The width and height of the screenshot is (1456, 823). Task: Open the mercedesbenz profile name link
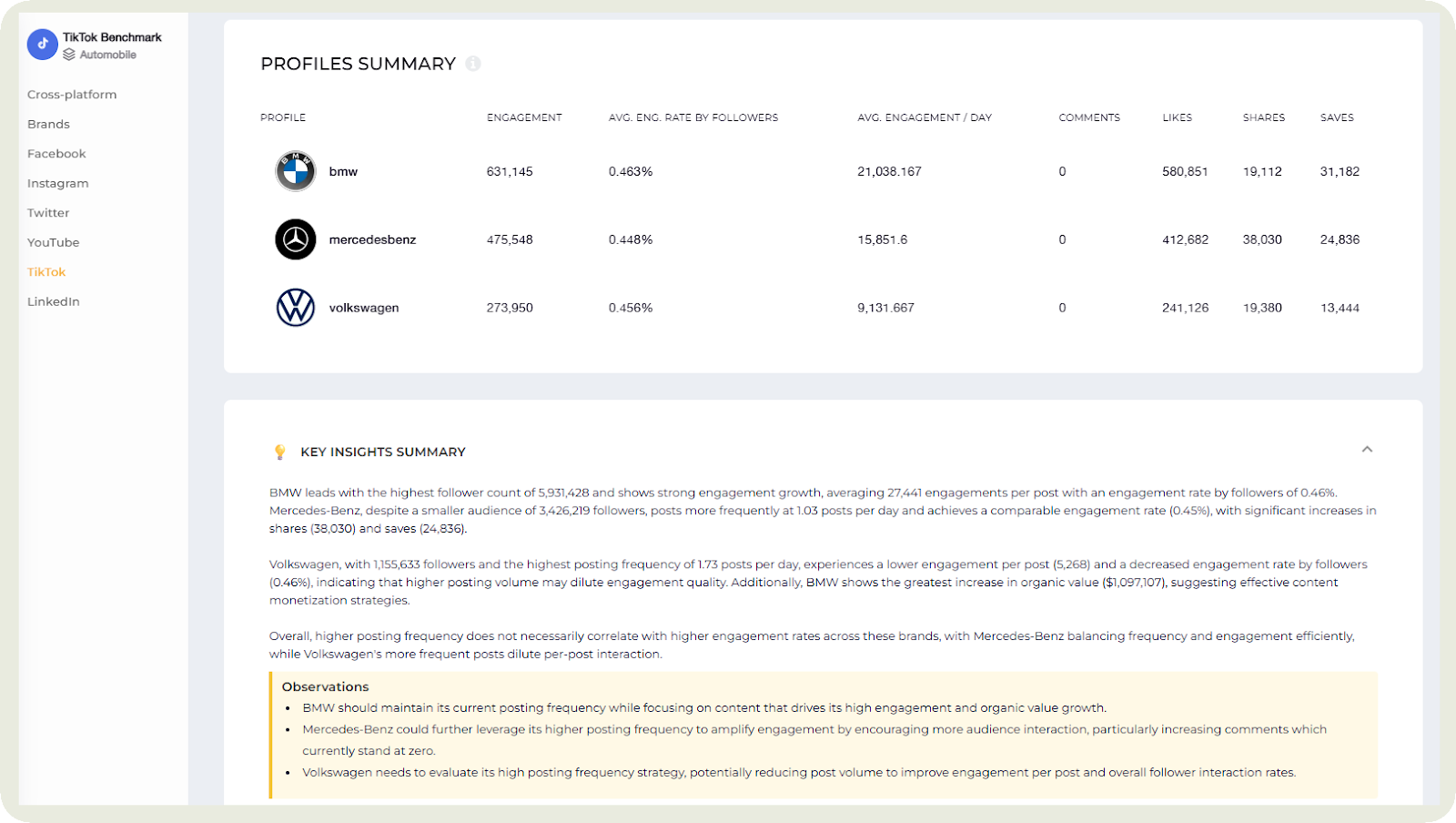point(372,239)
